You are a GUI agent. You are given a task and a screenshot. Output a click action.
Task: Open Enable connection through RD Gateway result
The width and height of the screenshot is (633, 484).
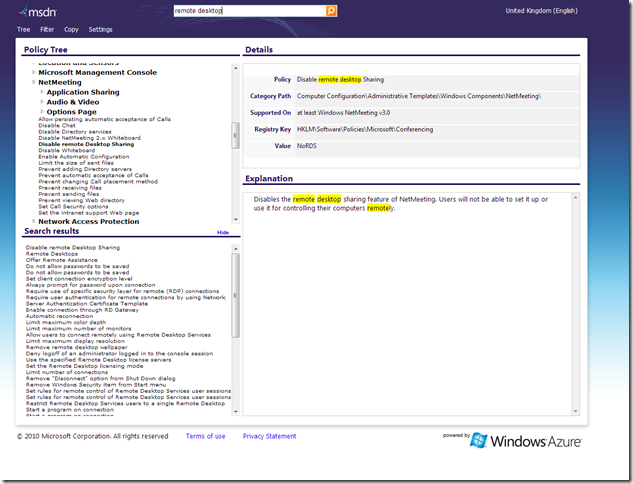tap(82, 310)
